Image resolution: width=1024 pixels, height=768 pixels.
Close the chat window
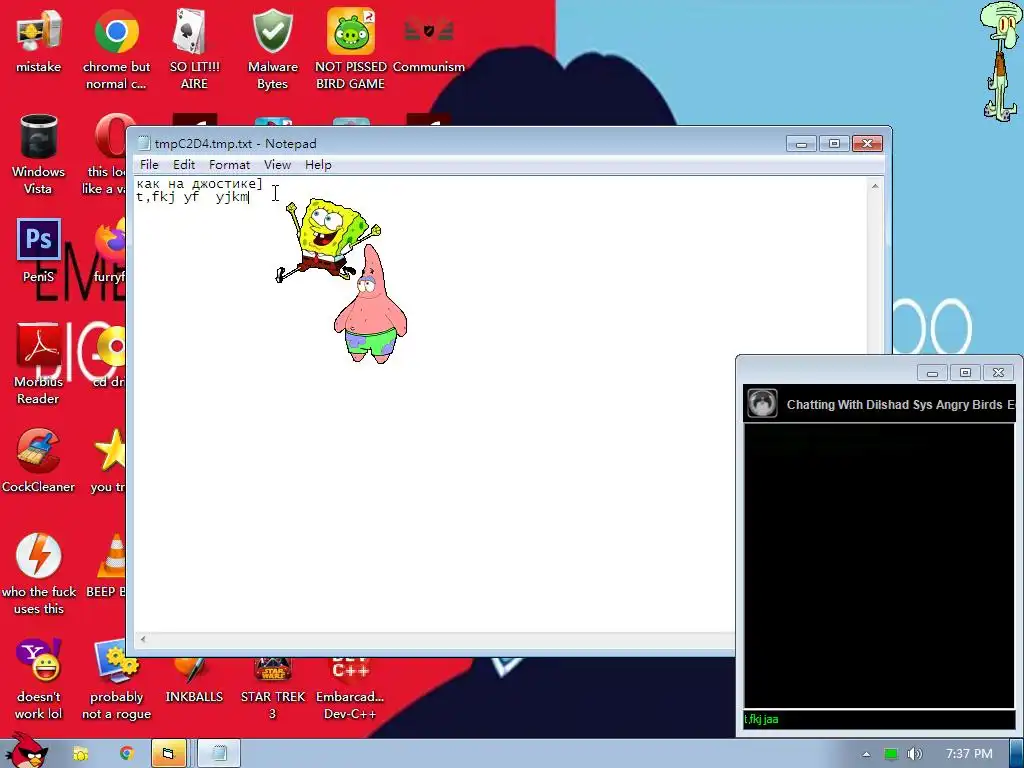pos(999,373)
